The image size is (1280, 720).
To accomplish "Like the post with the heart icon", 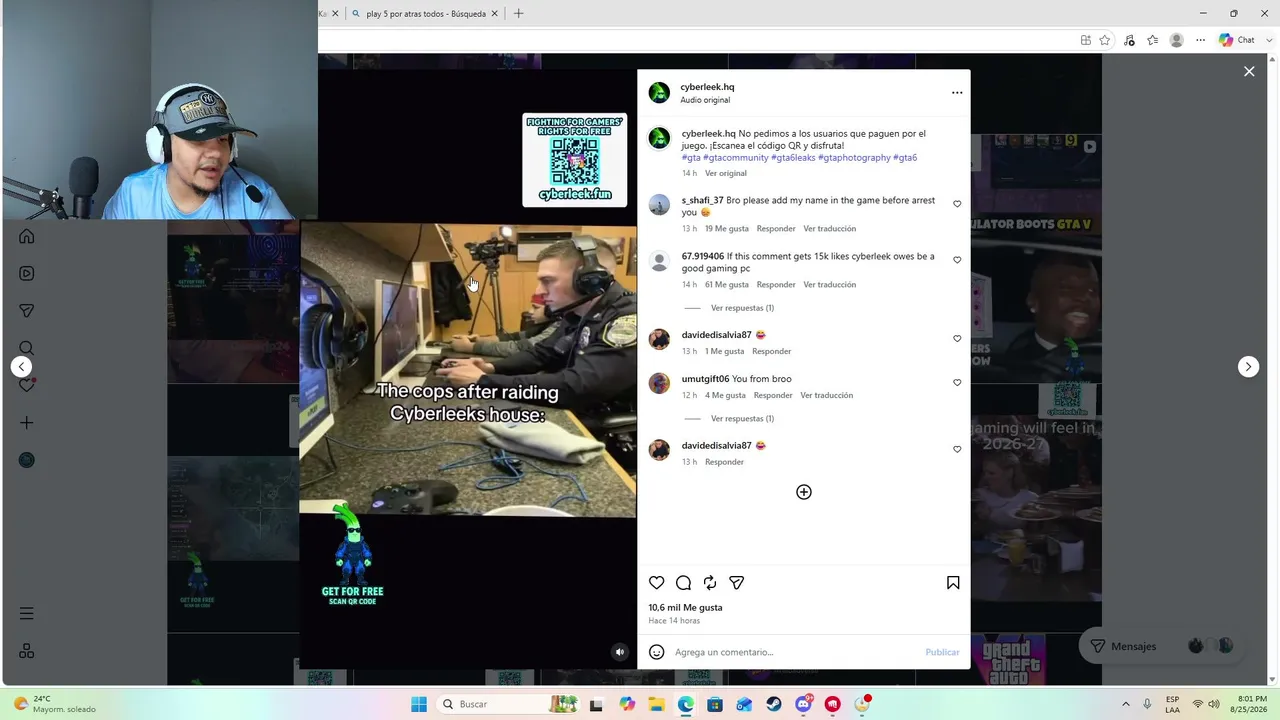I will point(657,583).
